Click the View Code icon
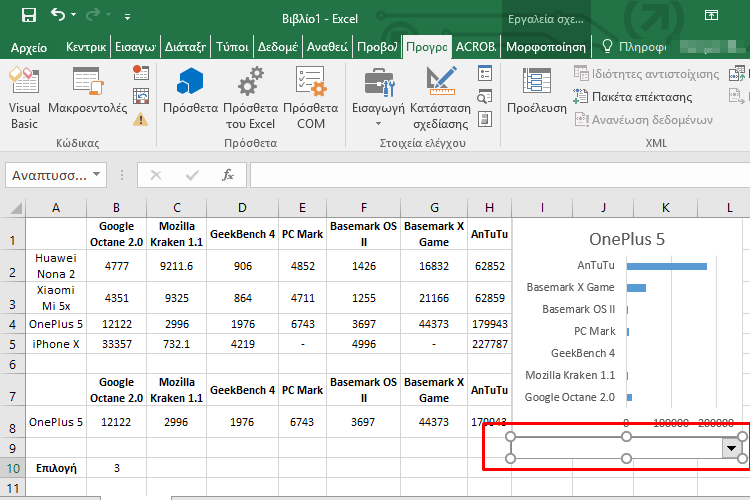This screenshot has width=750, height=500. (x=485, y=96)
